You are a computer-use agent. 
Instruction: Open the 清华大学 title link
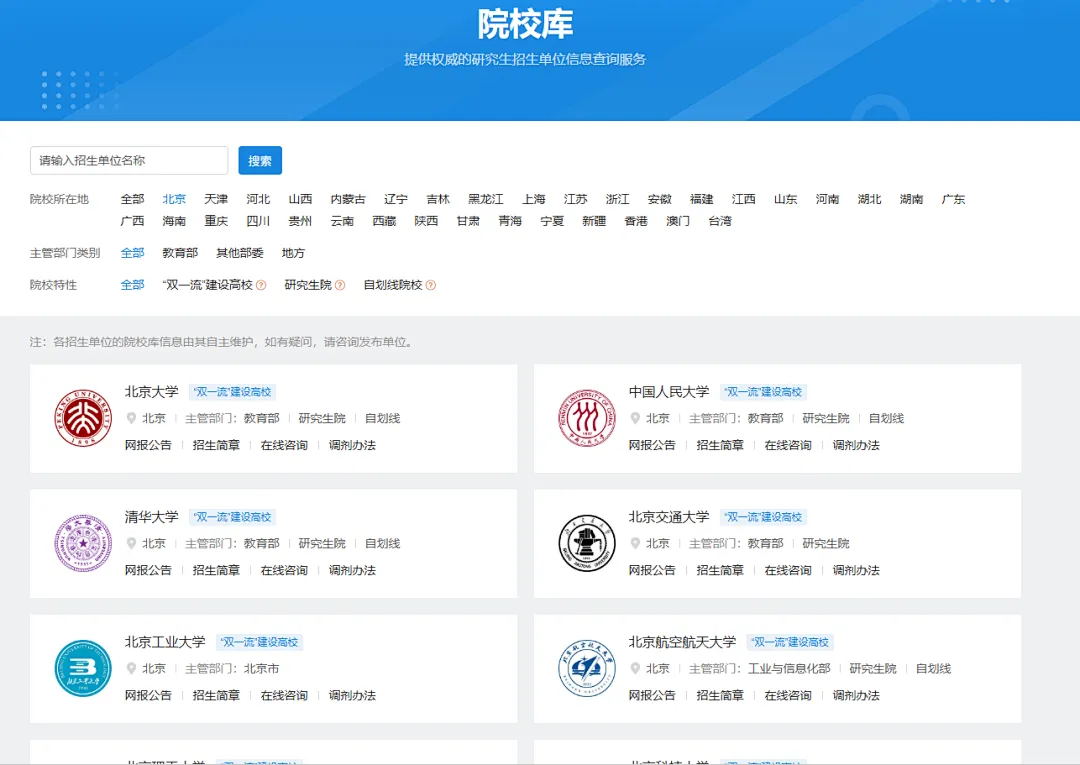[152, 517]
